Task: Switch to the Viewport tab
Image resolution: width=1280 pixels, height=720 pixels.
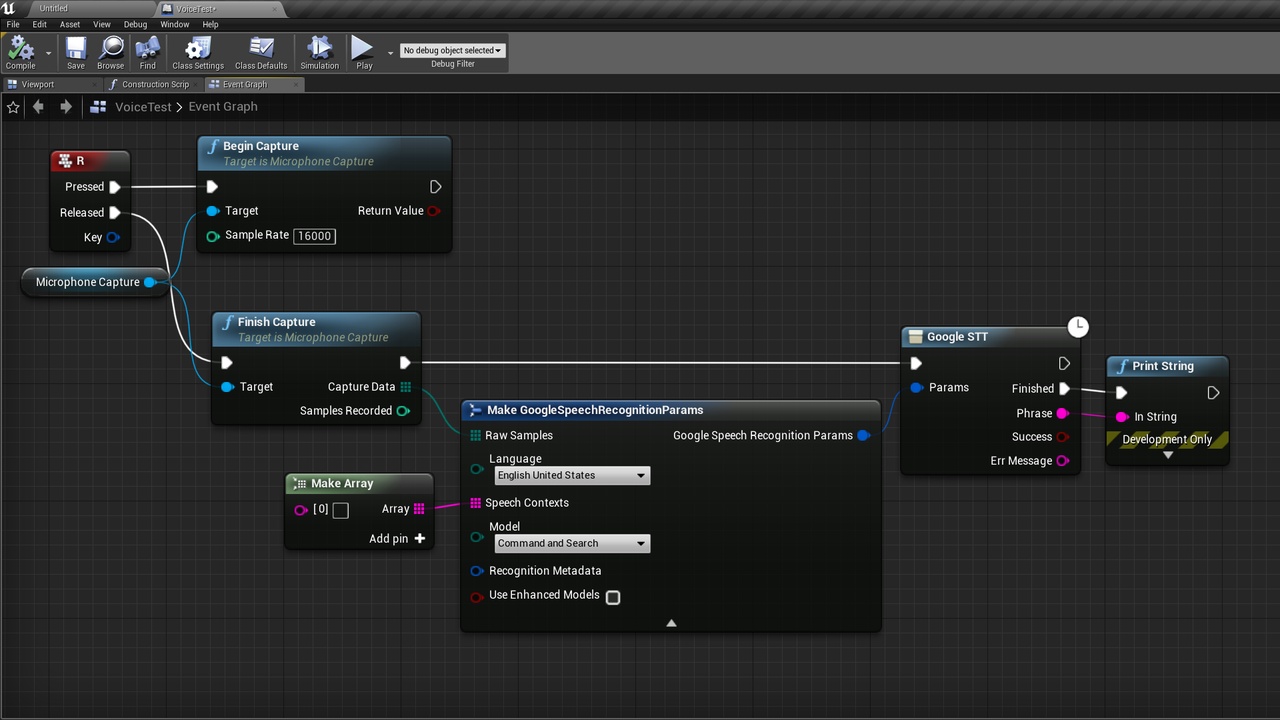Action: coord(50,85)
